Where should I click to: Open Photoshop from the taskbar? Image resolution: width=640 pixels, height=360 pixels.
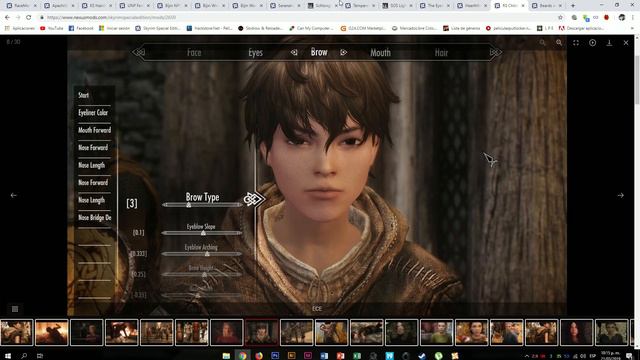275,356
